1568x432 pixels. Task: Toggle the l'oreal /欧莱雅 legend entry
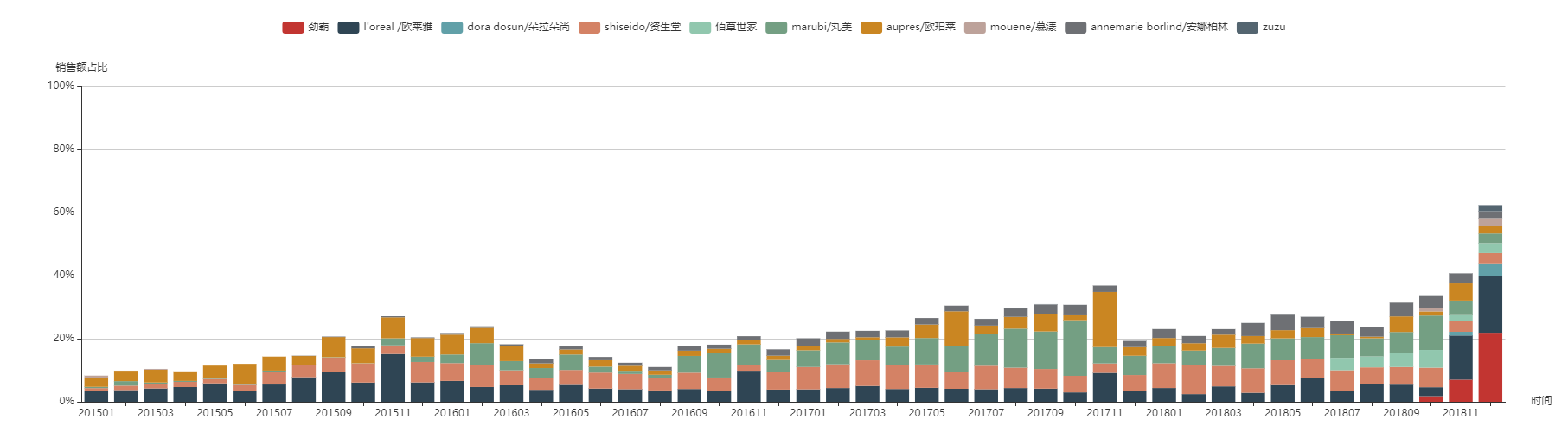(x=385, y=27)
